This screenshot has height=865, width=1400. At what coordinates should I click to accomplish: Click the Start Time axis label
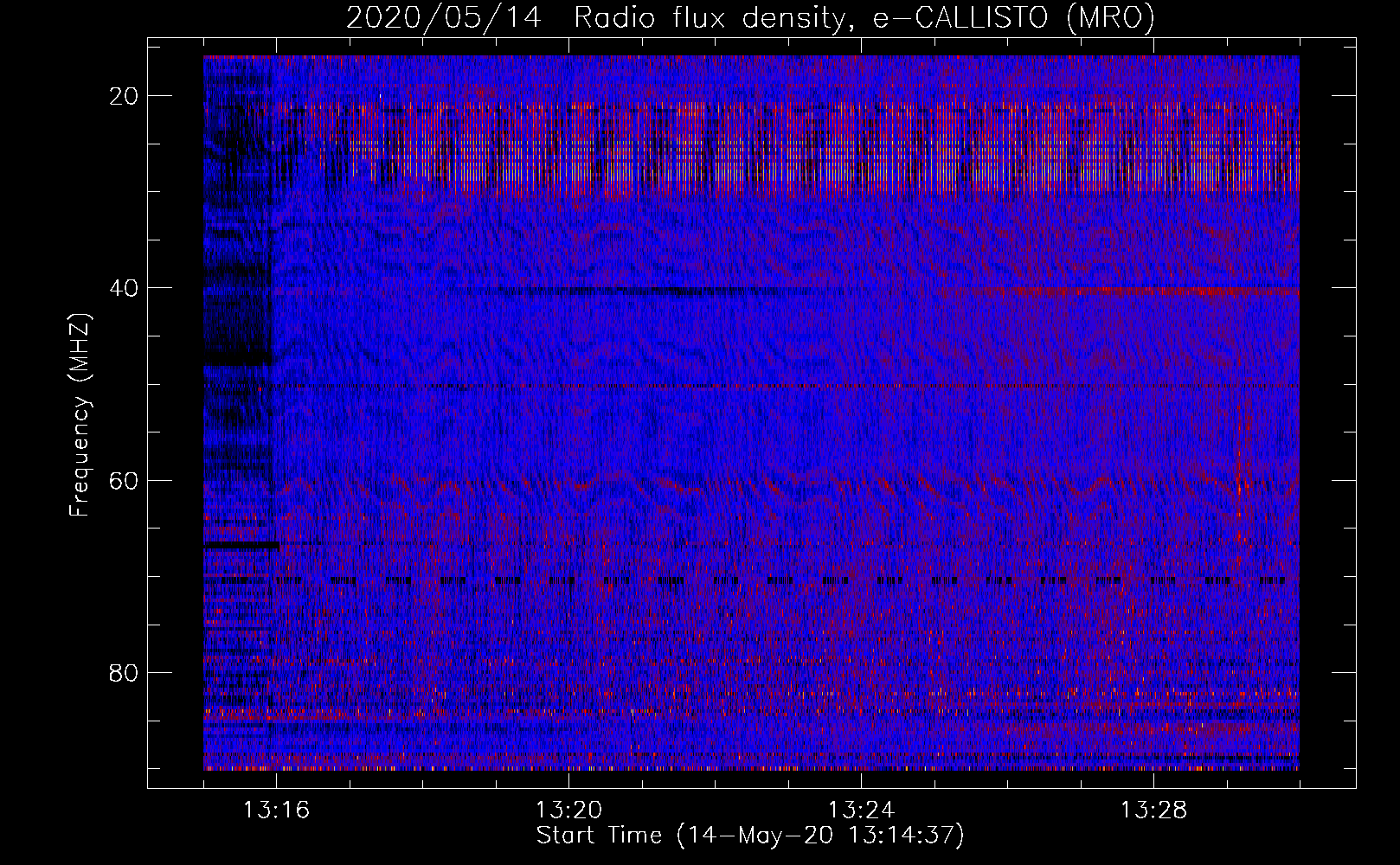click(750, 836)
